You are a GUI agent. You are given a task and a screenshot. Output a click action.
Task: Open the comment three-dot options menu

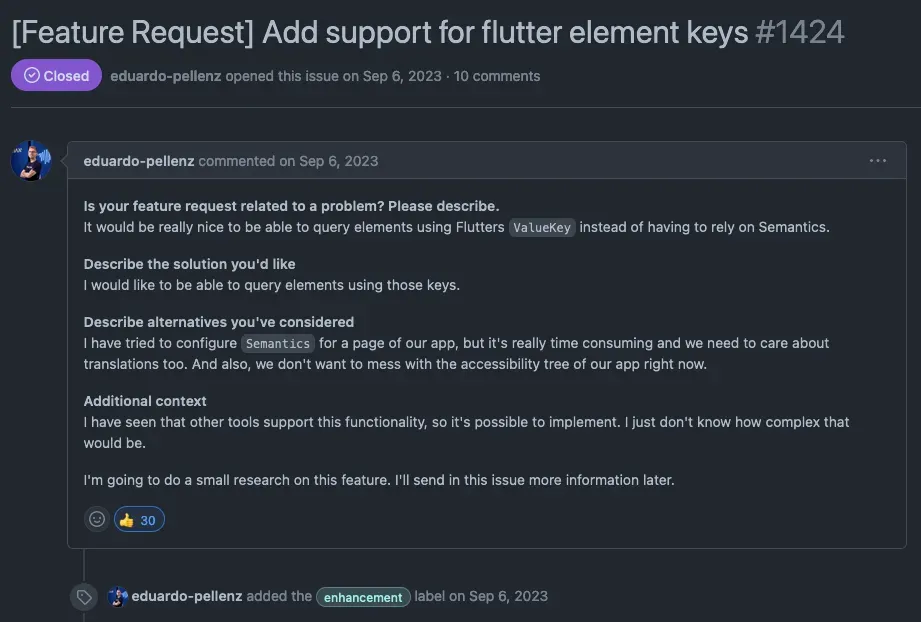pyautogui.click(x=877, y=161)
